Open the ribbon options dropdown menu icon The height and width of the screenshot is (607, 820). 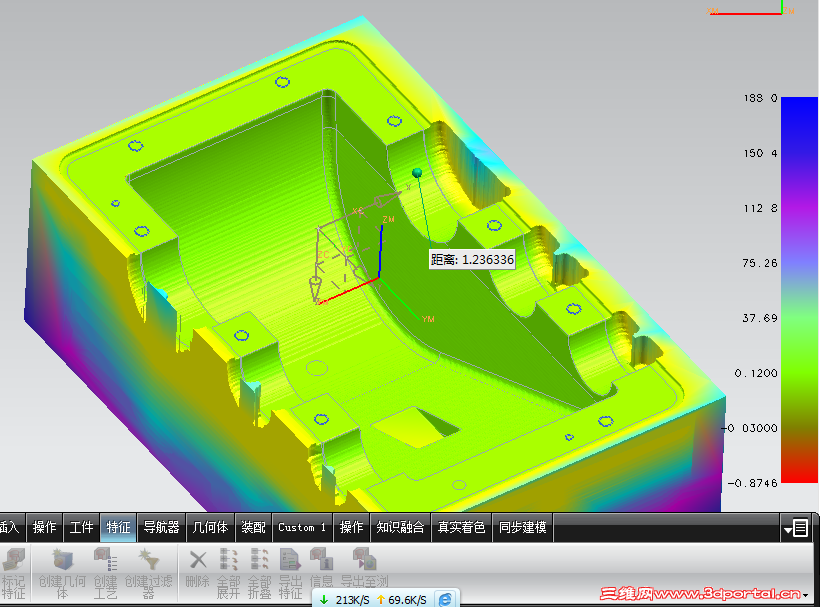(x=796, y=528)
